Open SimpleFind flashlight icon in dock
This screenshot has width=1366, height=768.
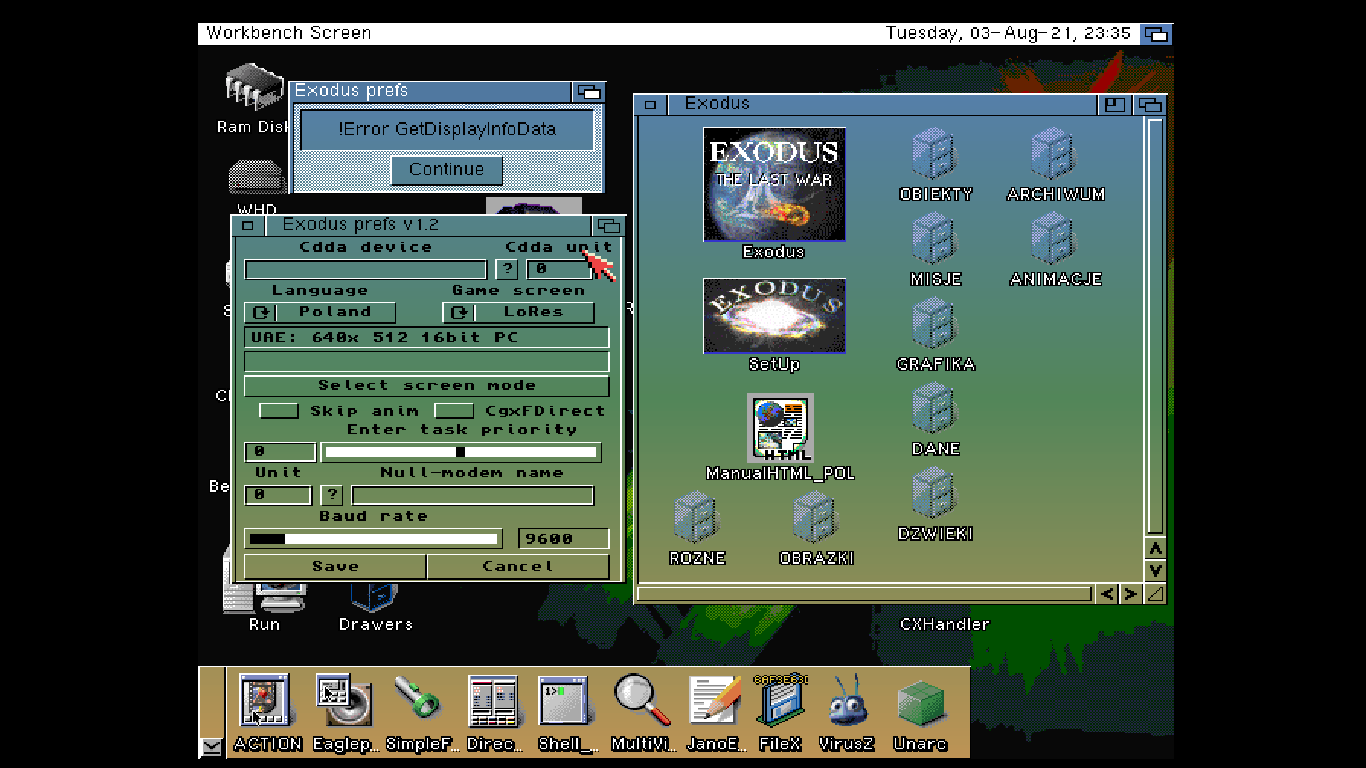[418, 698]
